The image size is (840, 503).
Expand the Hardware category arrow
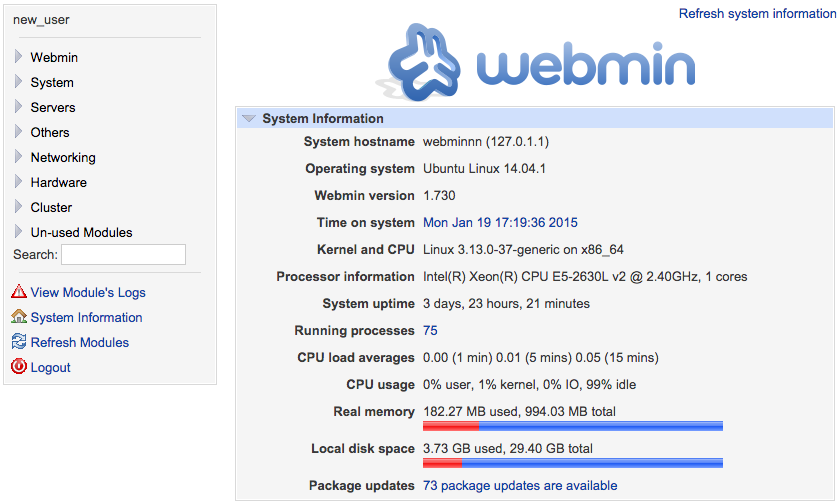[18, 182]
